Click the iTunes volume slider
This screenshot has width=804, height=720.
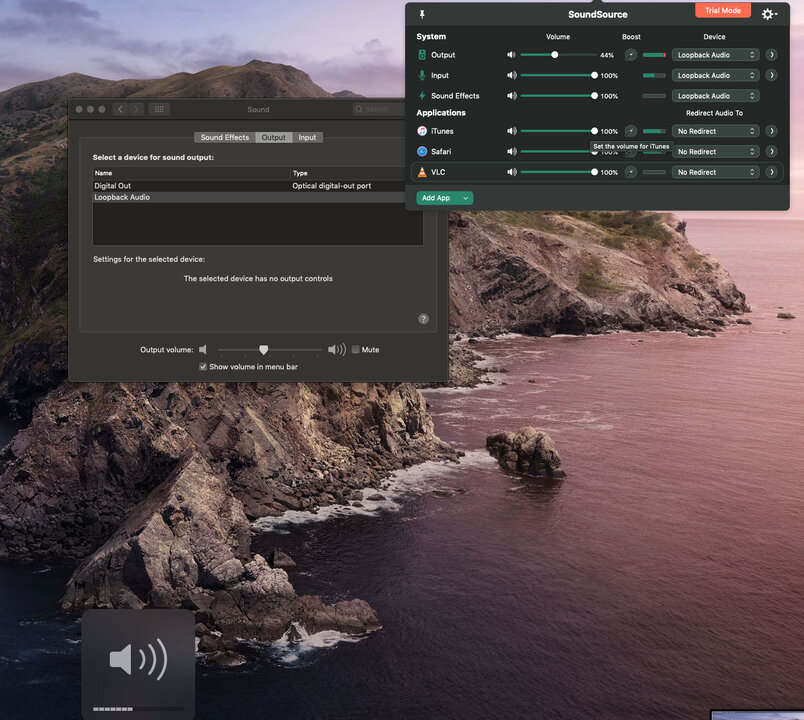click(558, 131)
